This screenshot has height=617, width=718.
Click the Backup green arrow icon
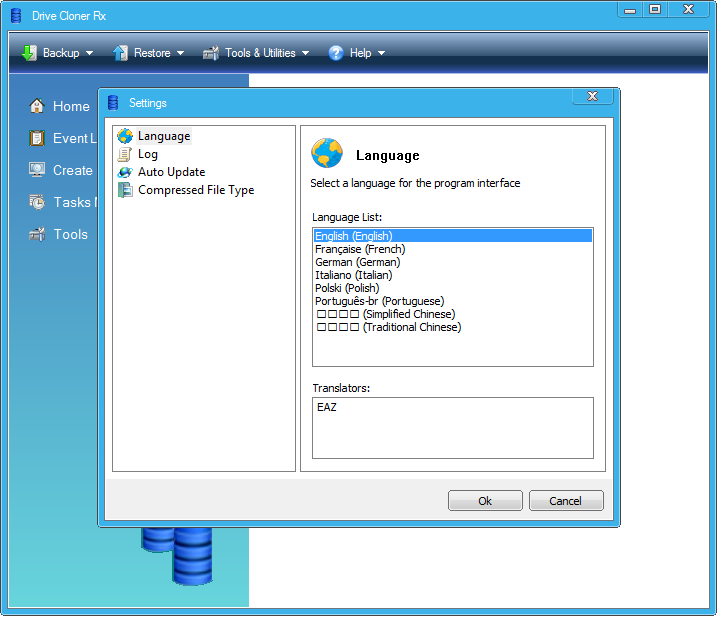[x=29, y=53]
